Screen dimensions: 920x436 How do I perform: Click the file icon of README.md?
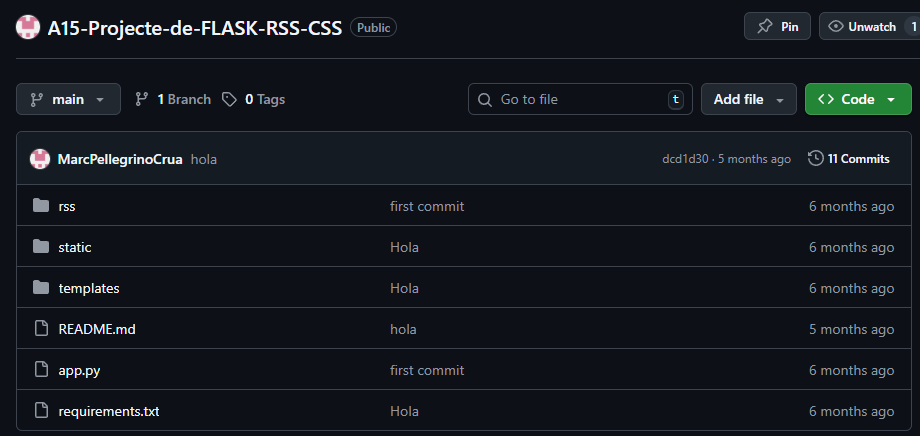(40, 329)
